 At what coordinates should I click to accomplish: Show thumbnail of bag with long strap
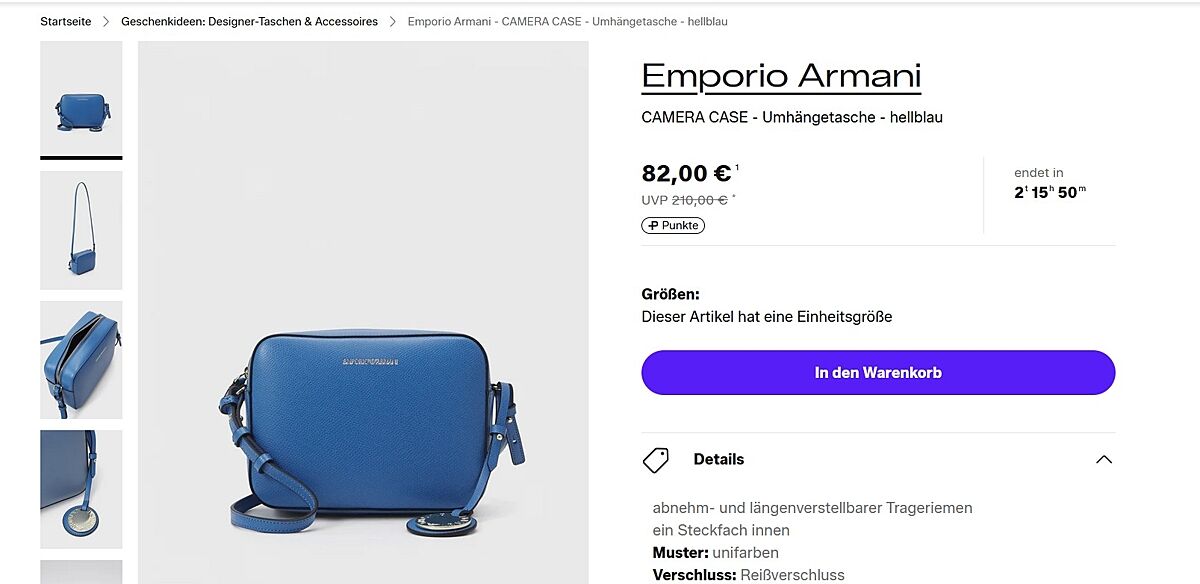pos(81,230)
